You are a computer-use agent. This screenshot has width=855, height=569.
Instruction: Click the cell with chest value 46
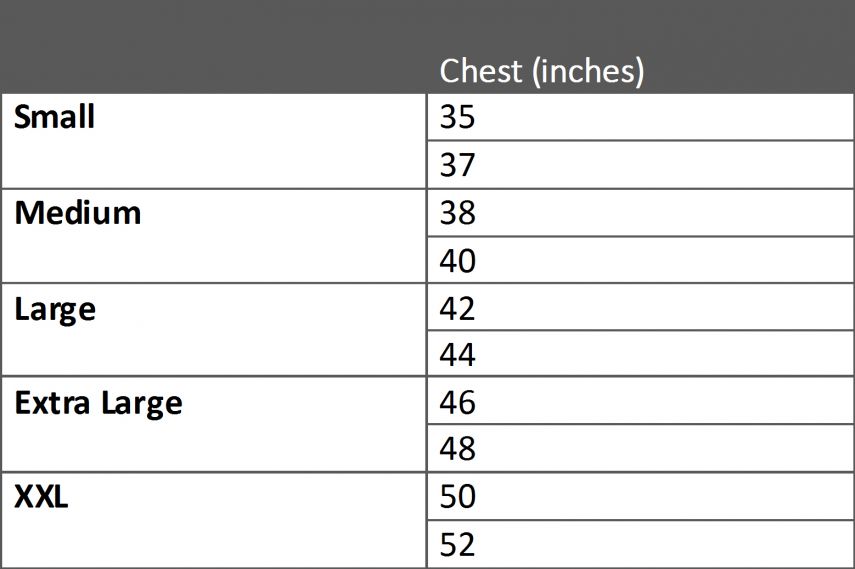(x=640, y=400)
